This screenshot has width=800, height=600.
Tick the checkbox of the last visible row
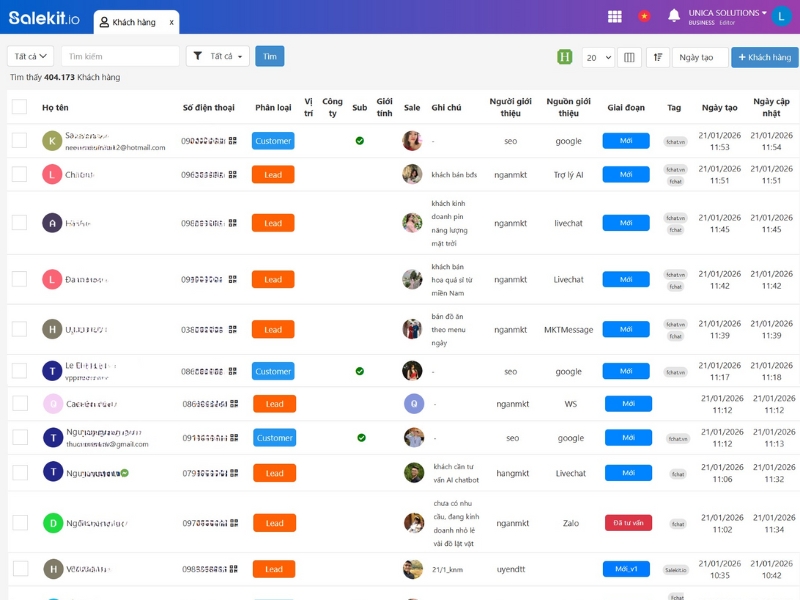coord(19,568)
